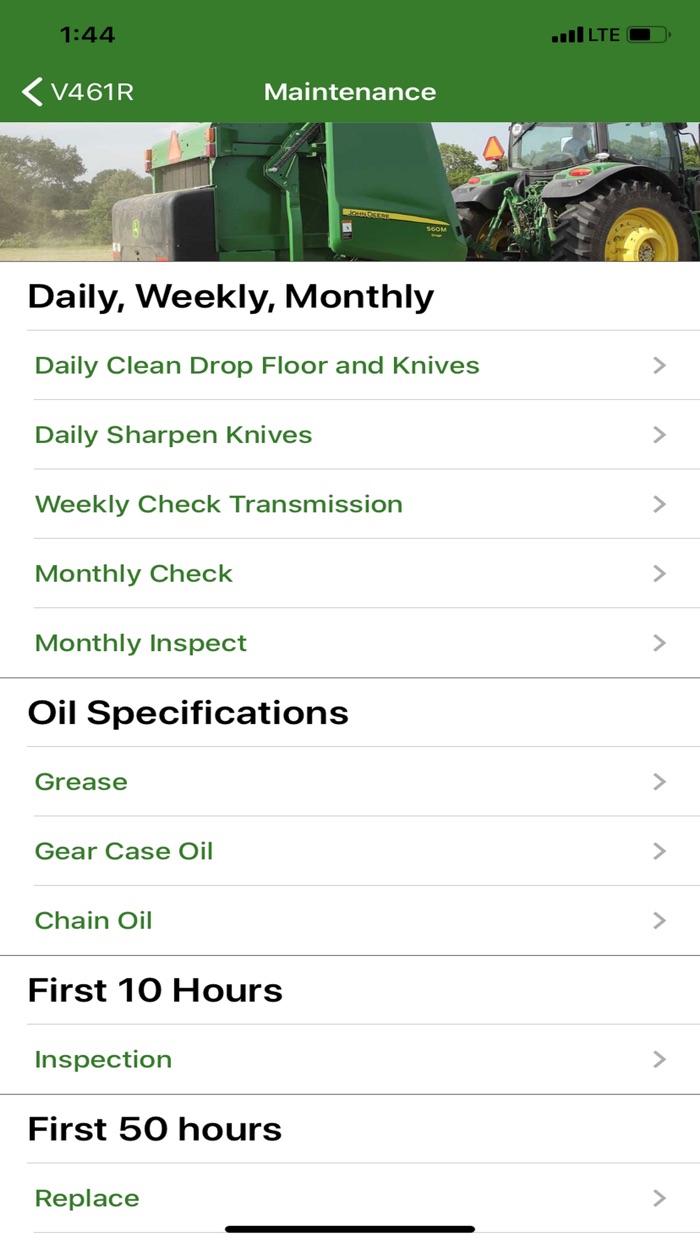The width and height of the screenshot is (700, 1244).
Task: Tap chevron on Monthly Check row
Action: (x=659, y=574)
